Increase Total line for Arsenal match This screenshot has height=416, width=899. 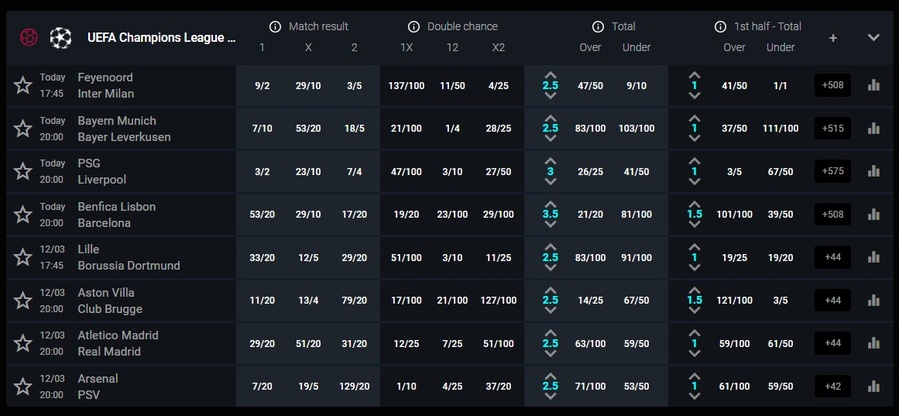coord(550,376)
